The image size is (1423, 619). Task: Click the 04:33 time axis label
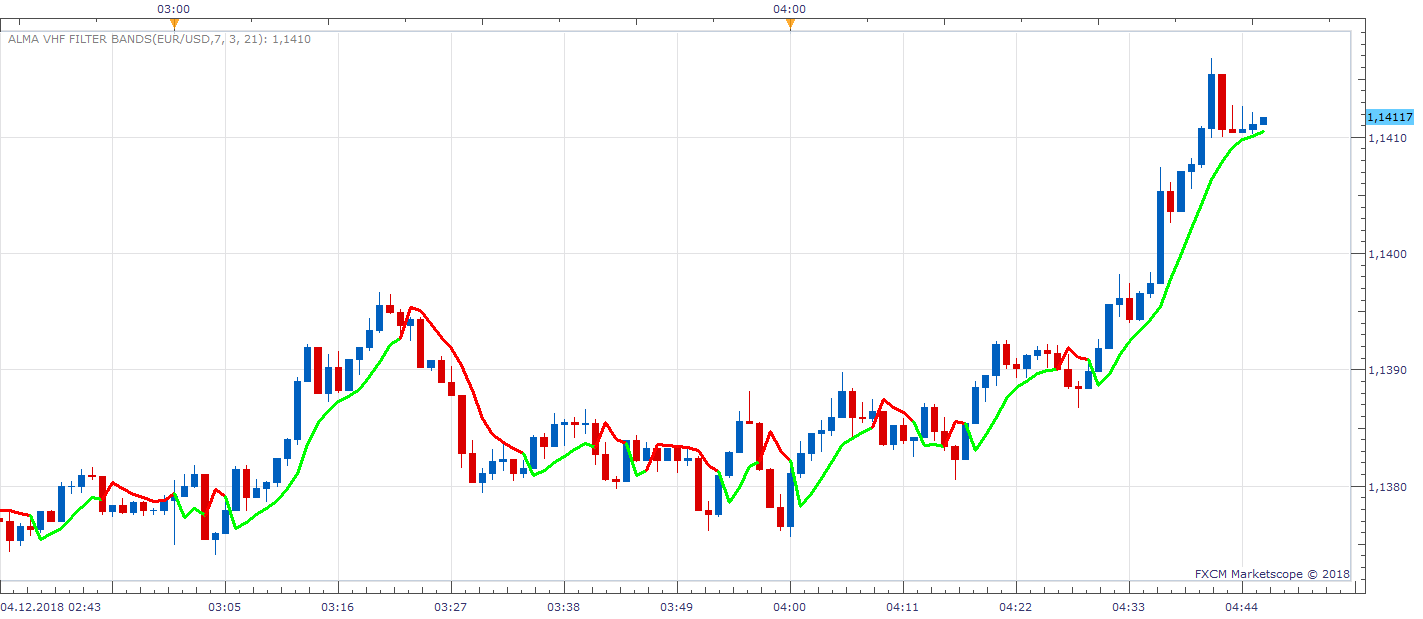tap(1128, 607)
